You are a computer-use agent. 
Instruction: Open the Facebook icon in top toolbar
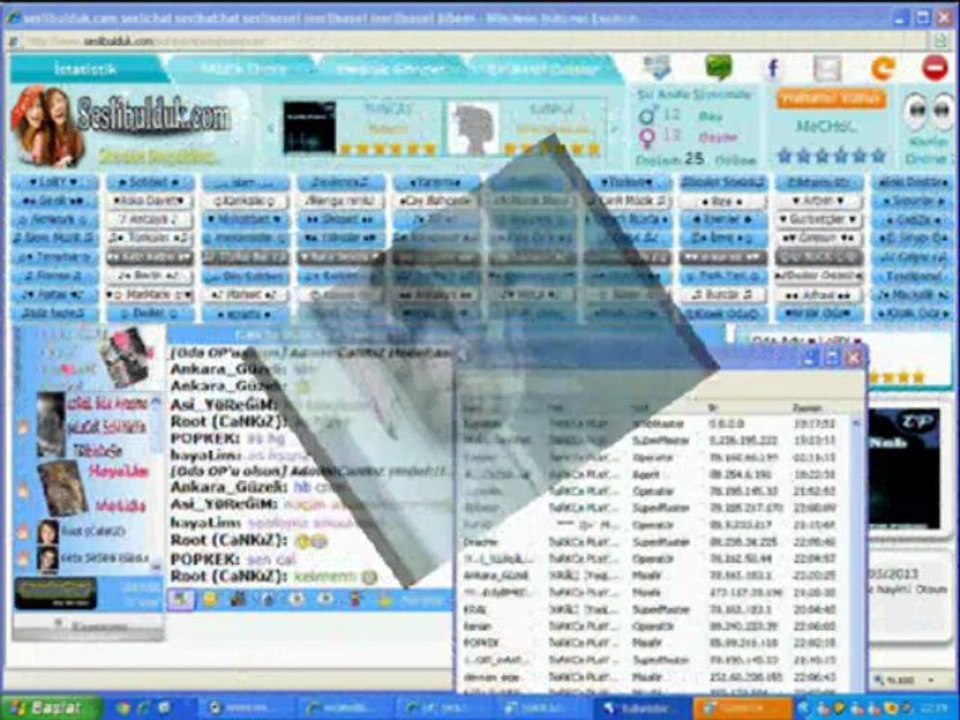tap(773, 68)
